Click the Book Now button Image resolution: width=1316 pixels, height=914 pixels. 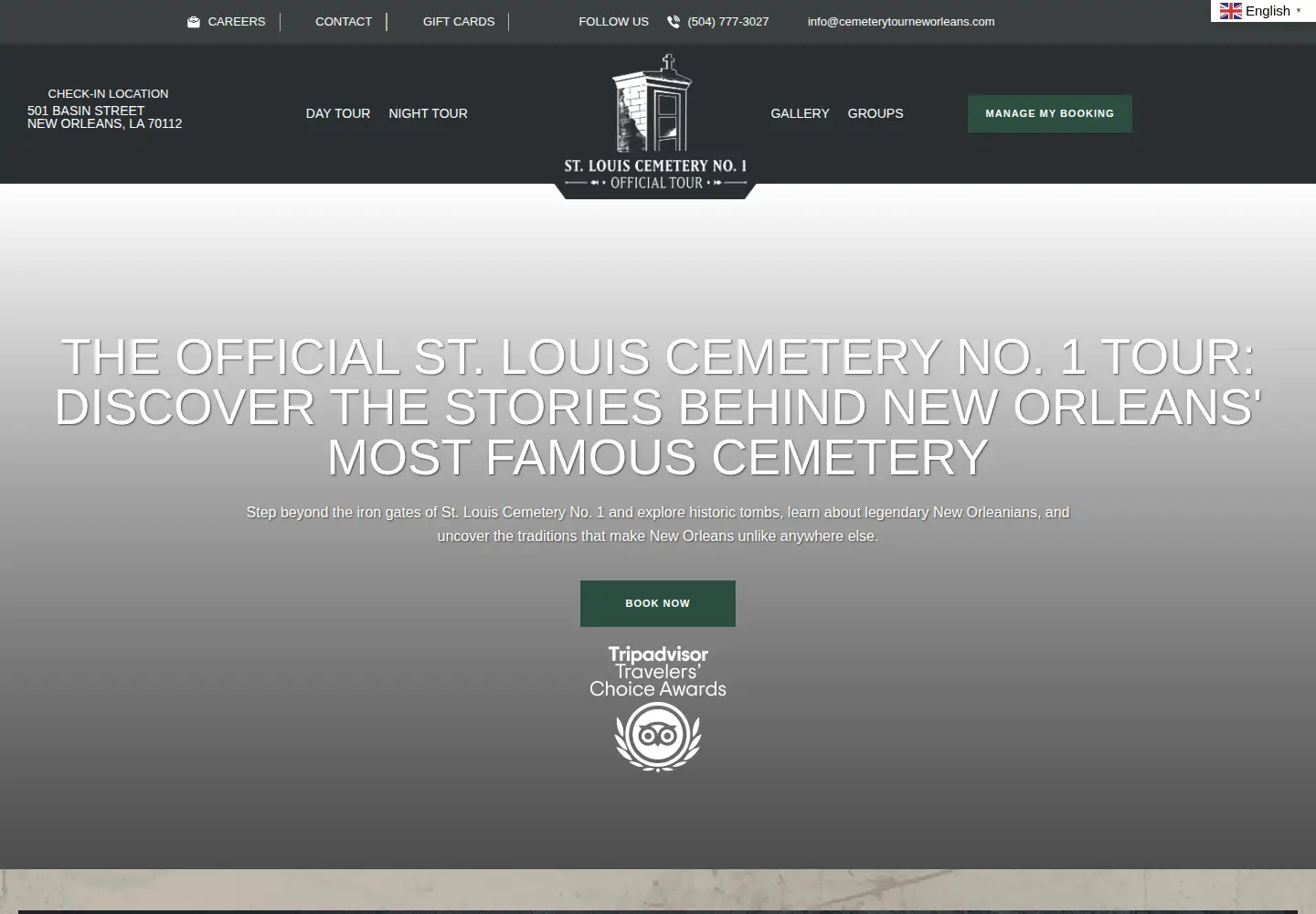click(658, 603)
